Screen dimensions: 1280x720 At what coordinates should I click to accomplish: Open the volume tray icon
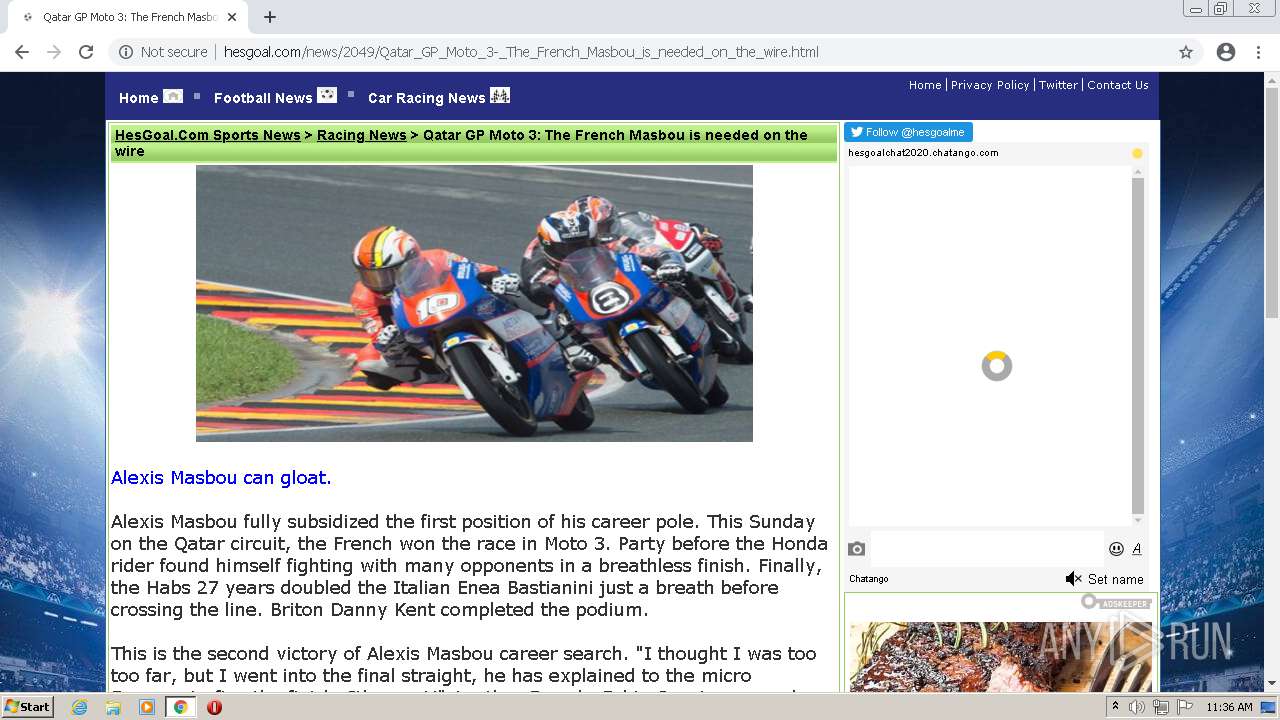coord(1137,707)
